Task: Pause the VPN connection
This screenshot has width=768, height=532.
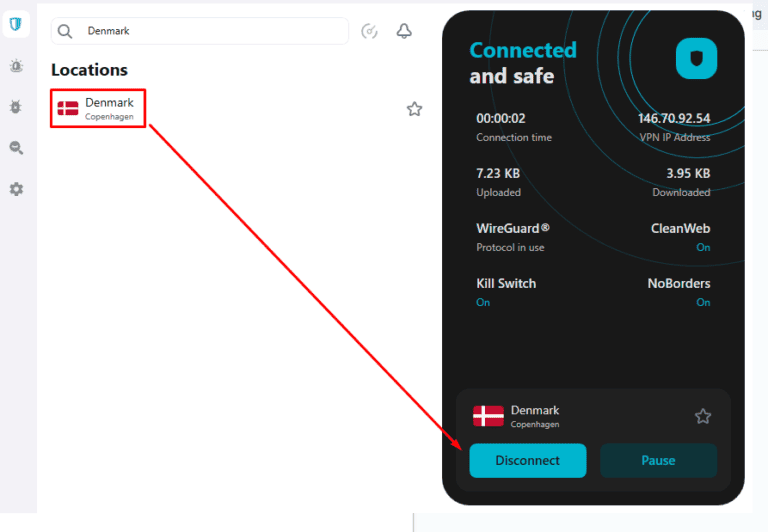Action: 658,461
